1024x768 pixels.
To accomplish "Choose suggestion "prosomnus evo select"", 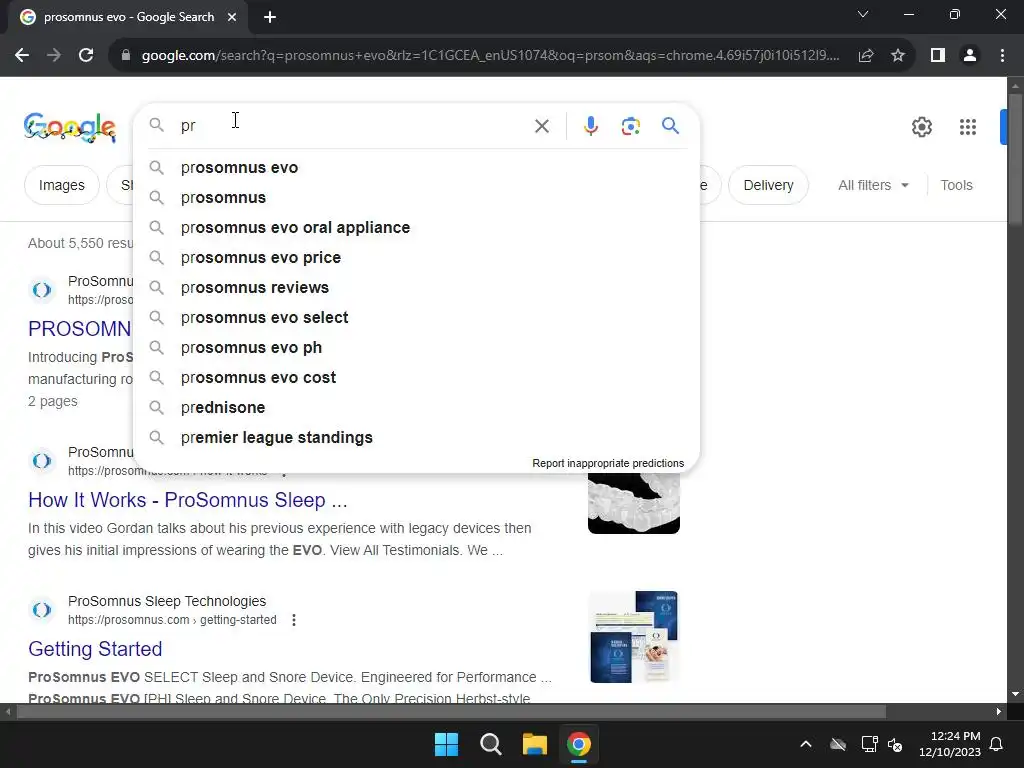I will click(x=417, y=318).
